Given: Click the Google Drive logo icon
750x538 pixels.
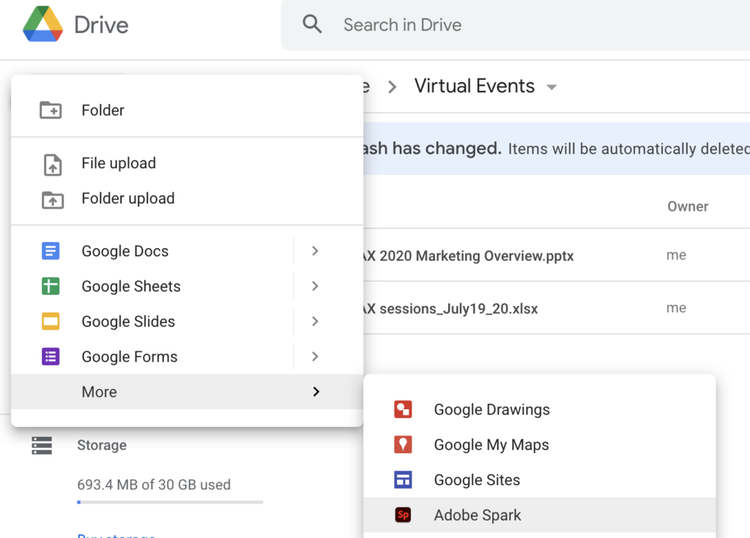Looking at the screenshot, I should pyautogui.click(x=42, y=24).
